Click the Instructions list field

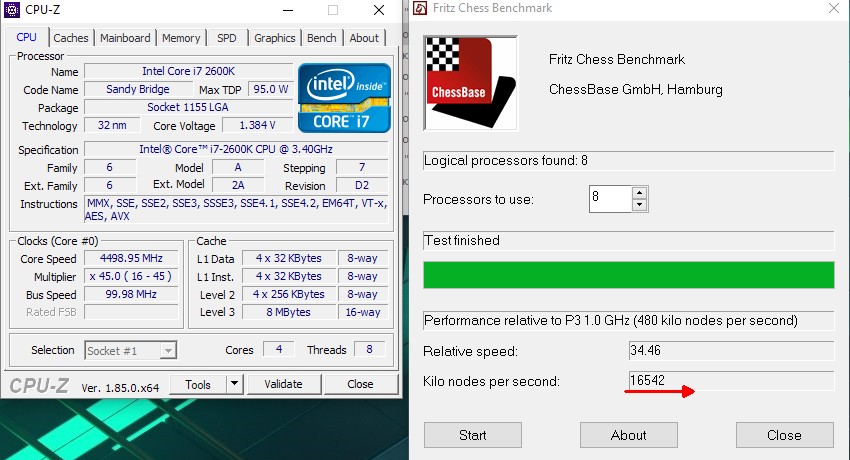click(236, 210)
